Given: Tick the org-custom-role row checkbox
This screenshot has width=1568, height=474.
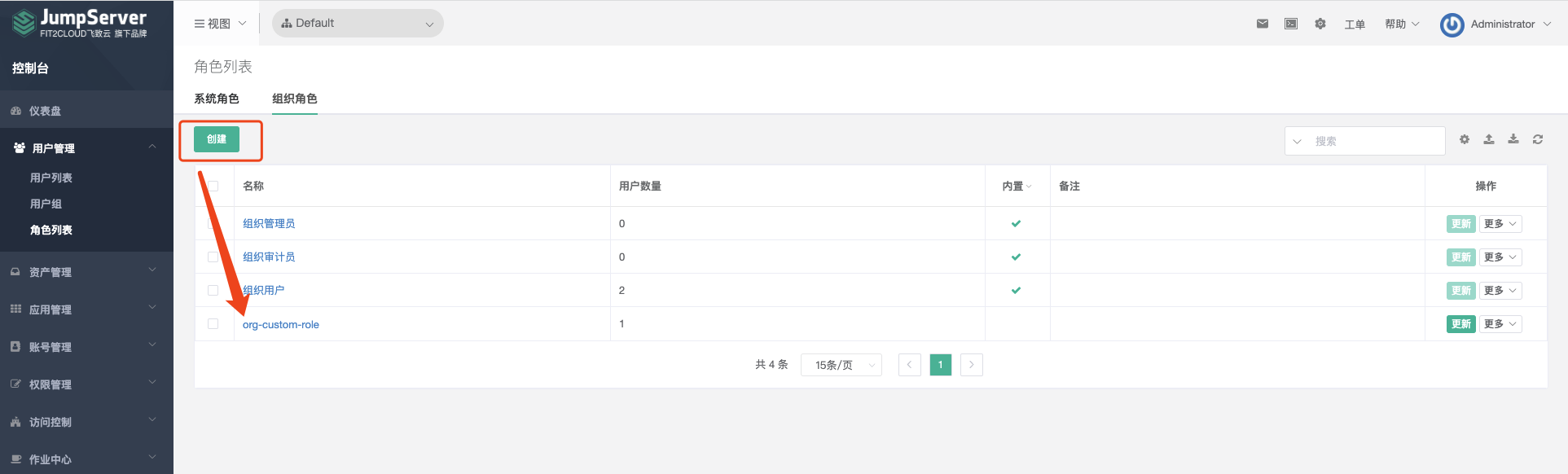Looking at the screenshot, I should coord(213,324).
